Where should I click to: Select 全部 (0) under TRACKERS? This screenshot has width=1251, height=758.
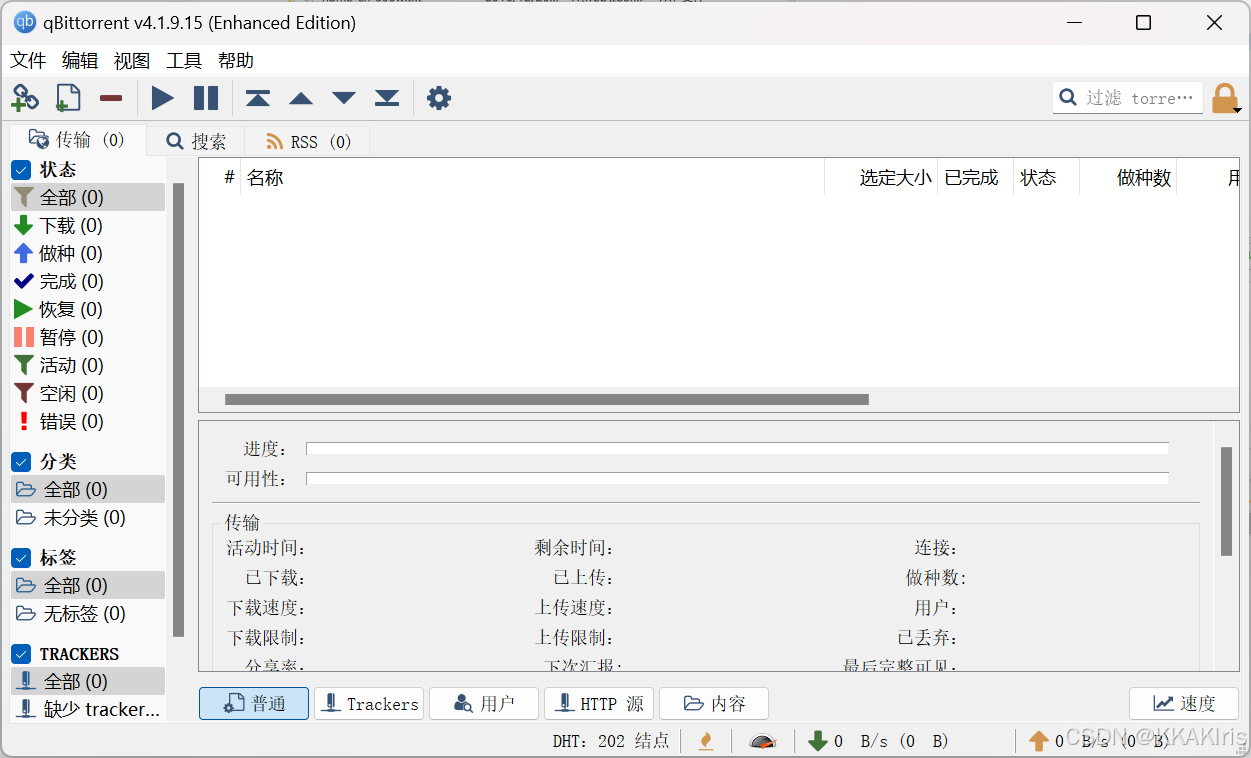88,682
